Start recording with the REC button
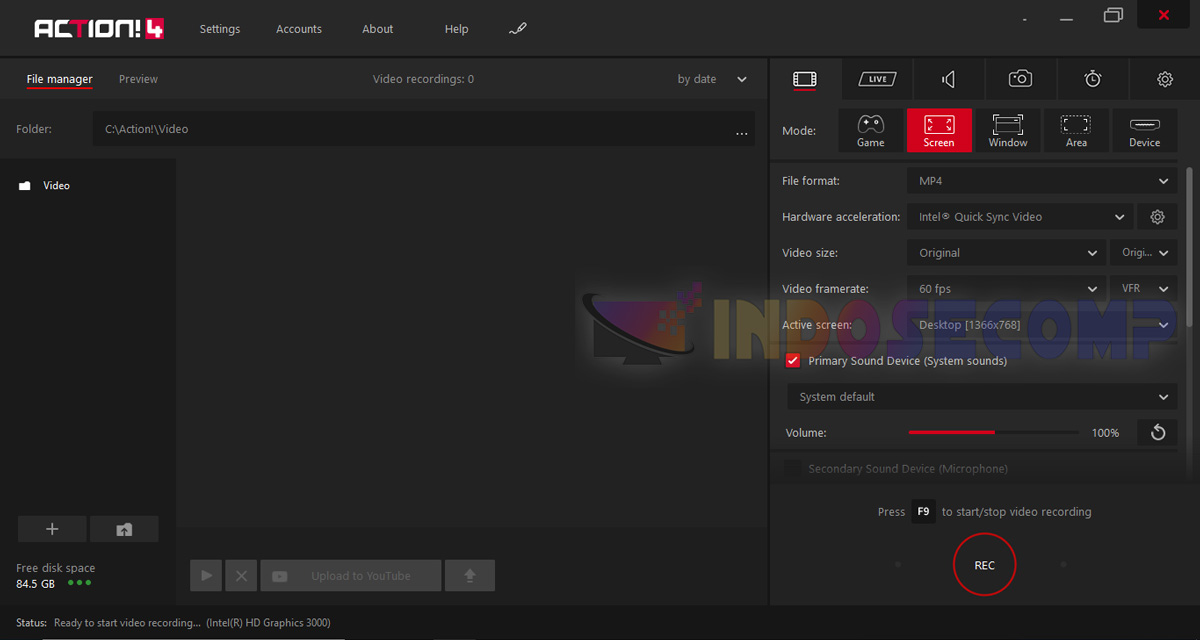The height and width of the screenshot is (640, 1200). click(985, 565)
